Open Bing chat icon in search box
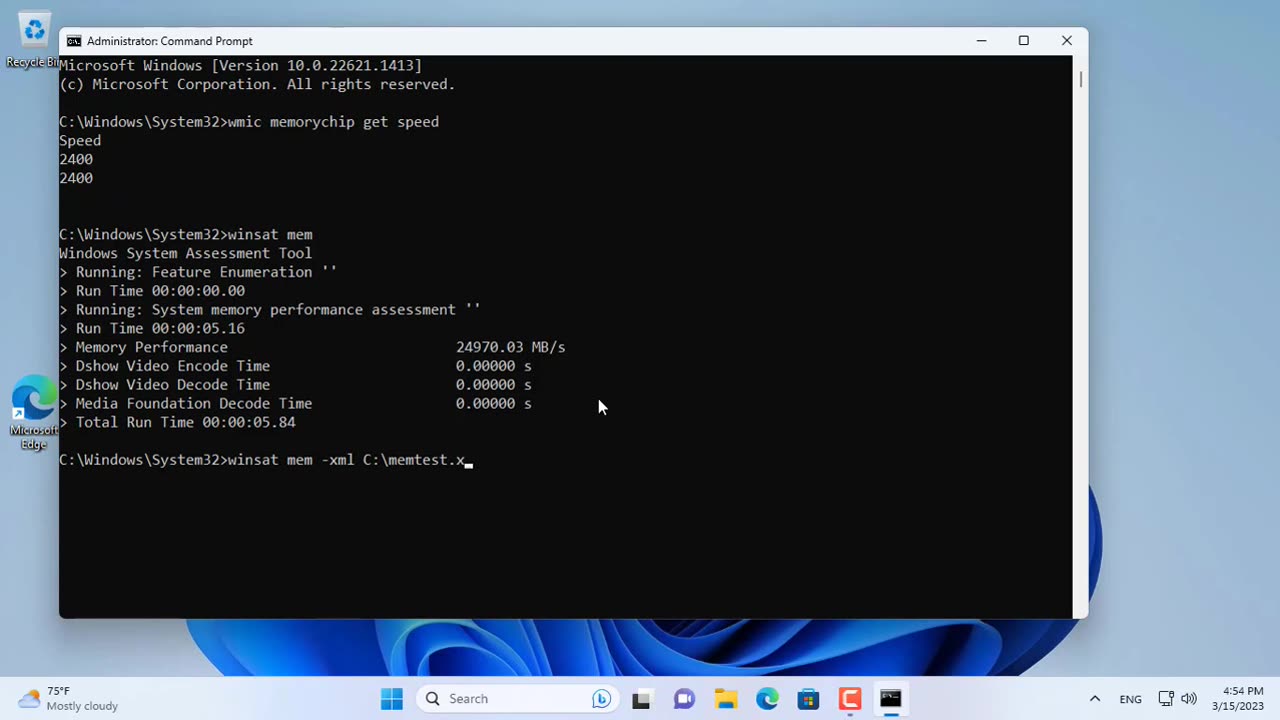1280x720 pixels. pos(601,699)
